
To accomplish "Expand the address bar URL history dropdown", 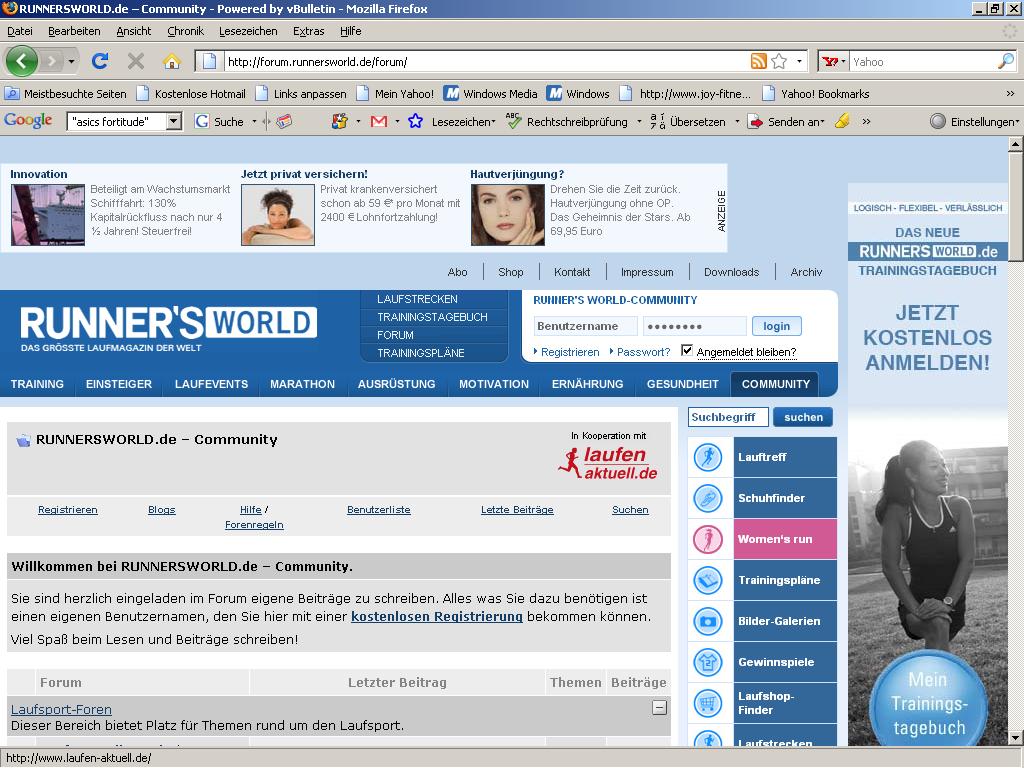I will [799, 62].
